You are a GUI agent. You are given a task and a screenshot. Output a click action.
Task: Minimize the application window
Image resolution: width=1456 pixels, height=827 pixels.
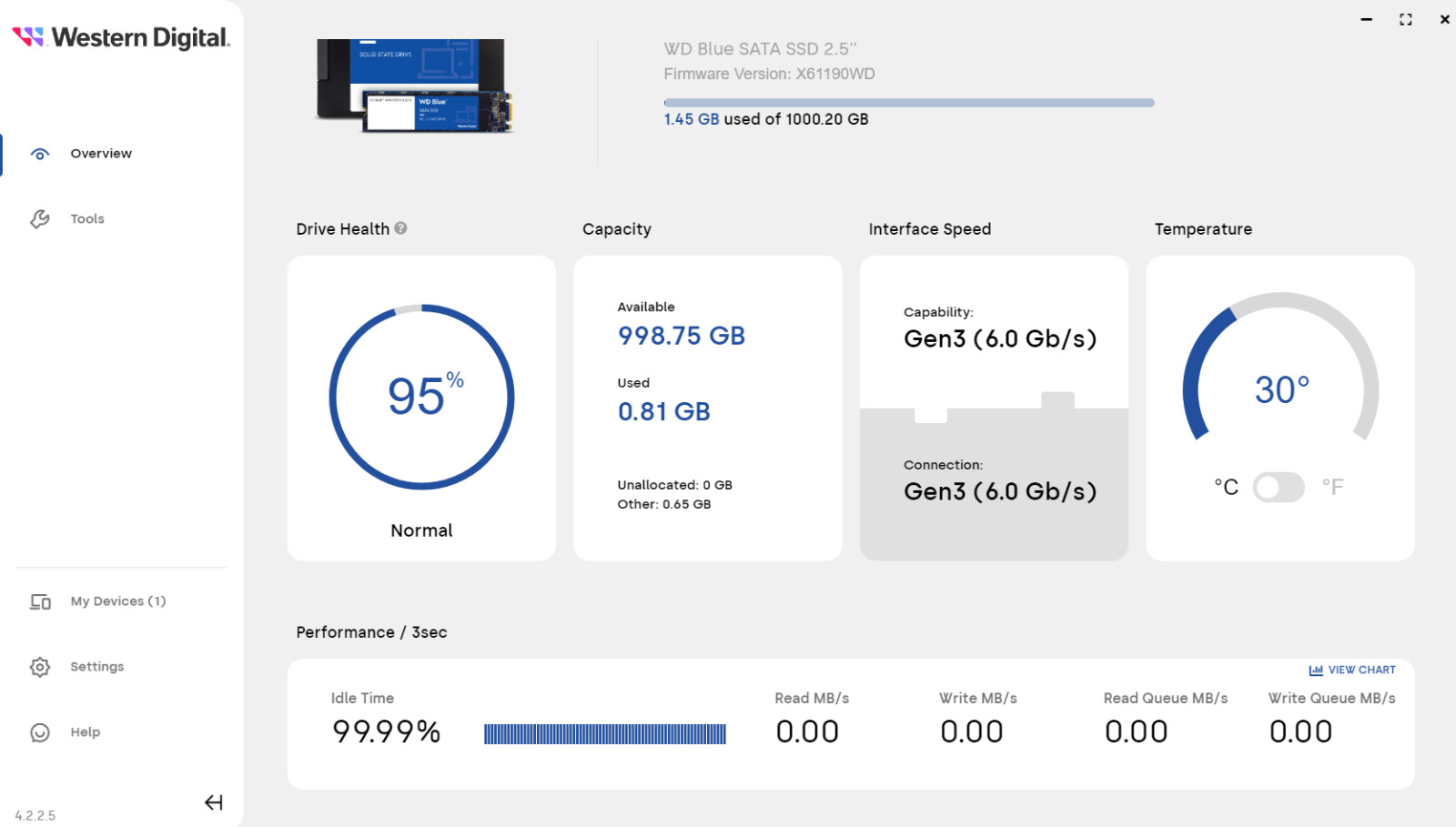(1367, 19)
